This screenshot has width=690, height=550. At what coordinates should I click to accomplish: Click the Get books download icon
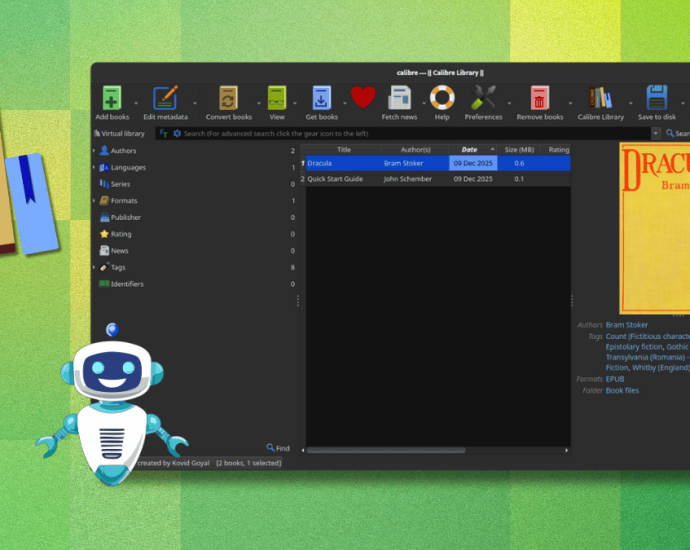[321, 98]
